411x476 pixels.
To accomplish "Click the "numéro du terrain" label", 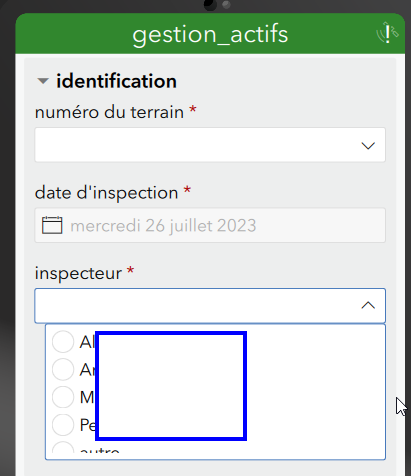I will point(109,112).
